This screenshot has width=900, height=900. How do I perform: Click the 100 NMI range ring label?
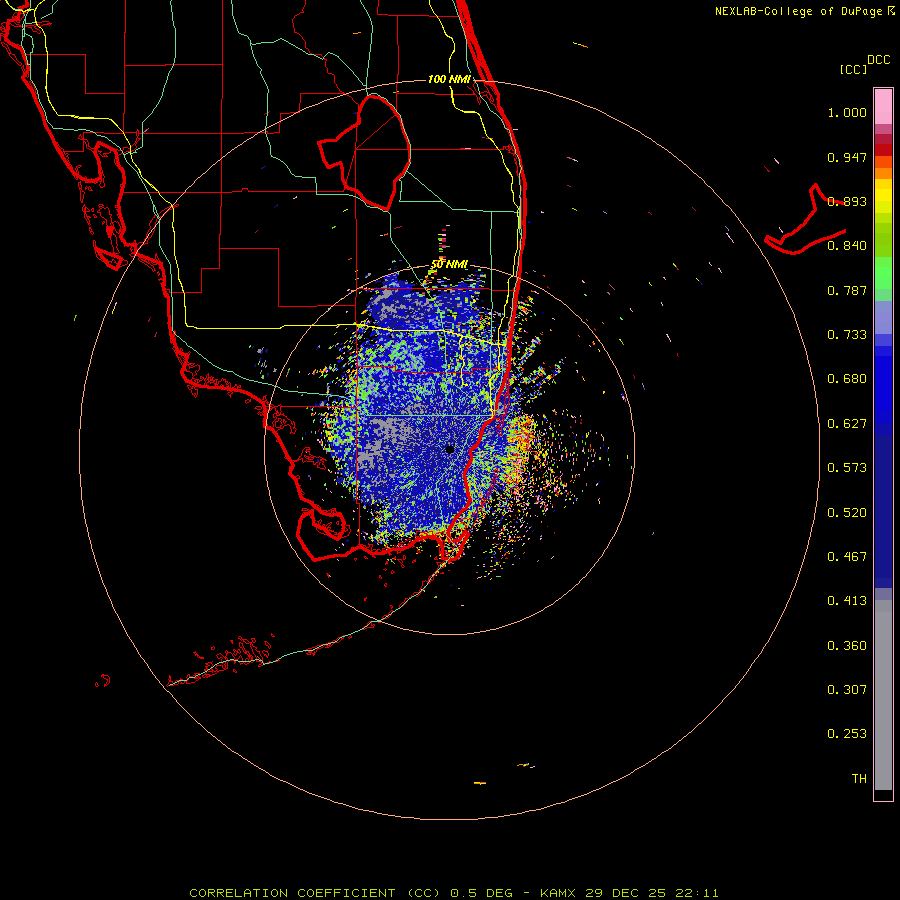point(449,79)
